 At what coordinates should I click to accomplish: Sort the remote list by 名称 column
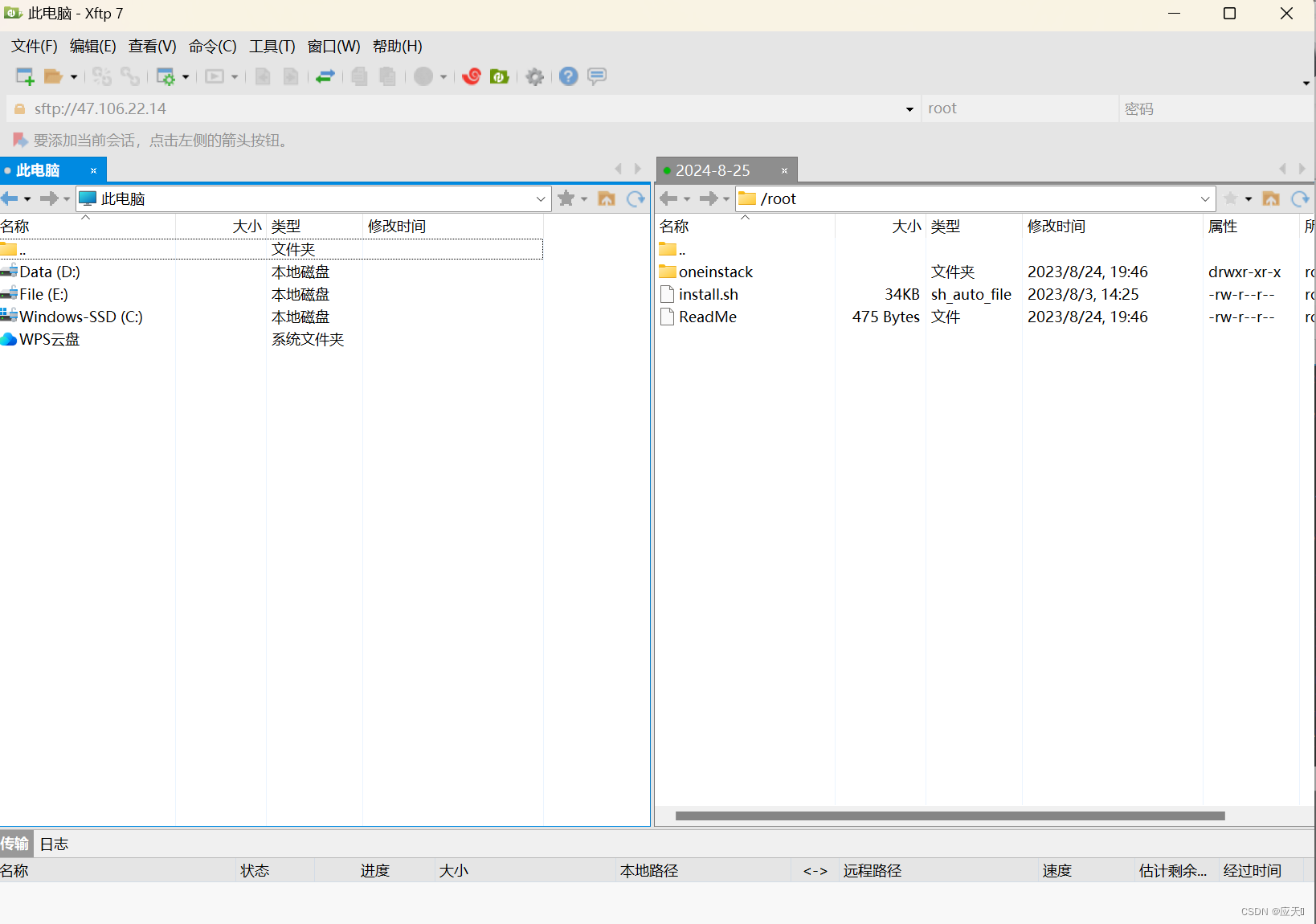[x=745, y=227]
